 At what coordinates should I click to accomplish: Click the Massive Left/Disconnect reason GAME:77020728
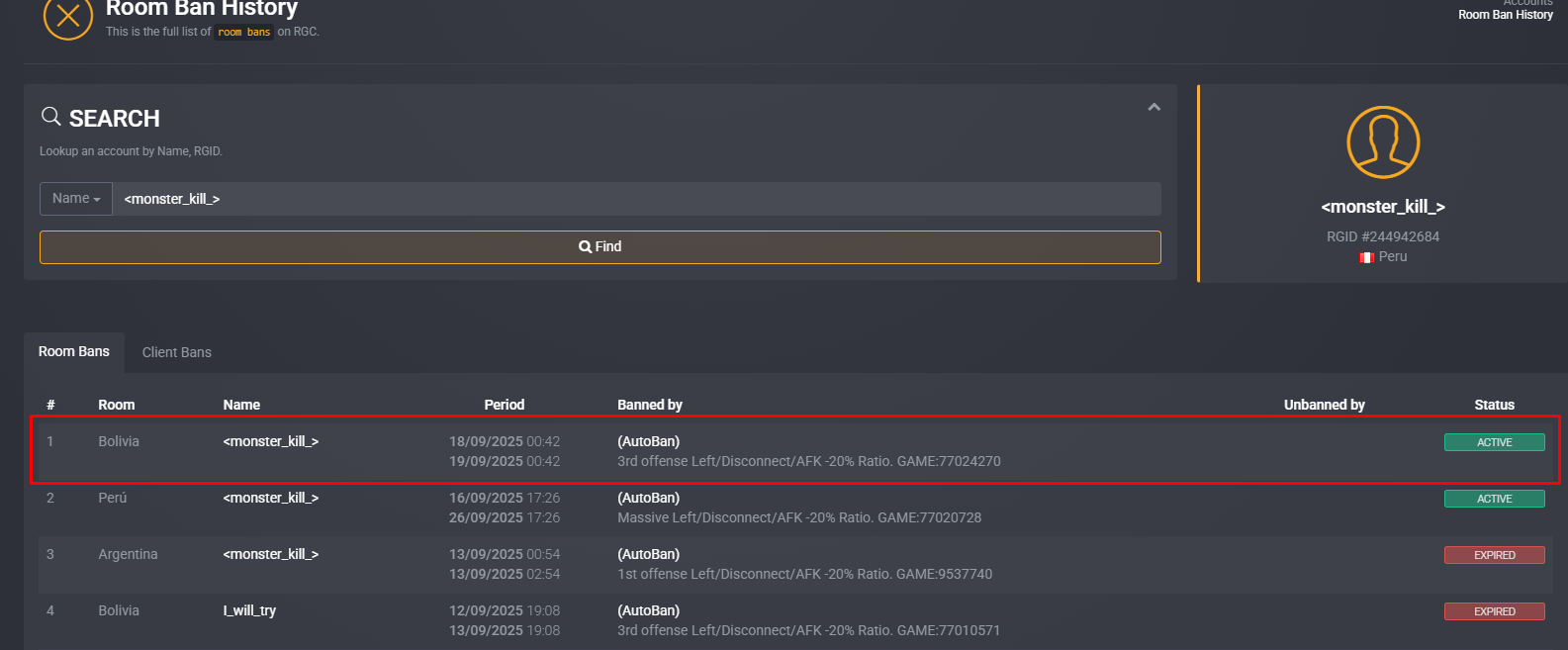799,517
